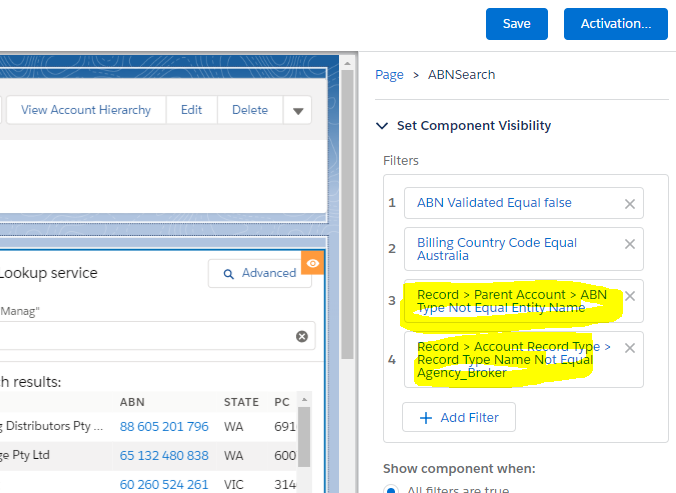Click the ABNSearch breadcrumb text
Screen dimensions: 676x493
pyautogui.click(x=461, y=75)
